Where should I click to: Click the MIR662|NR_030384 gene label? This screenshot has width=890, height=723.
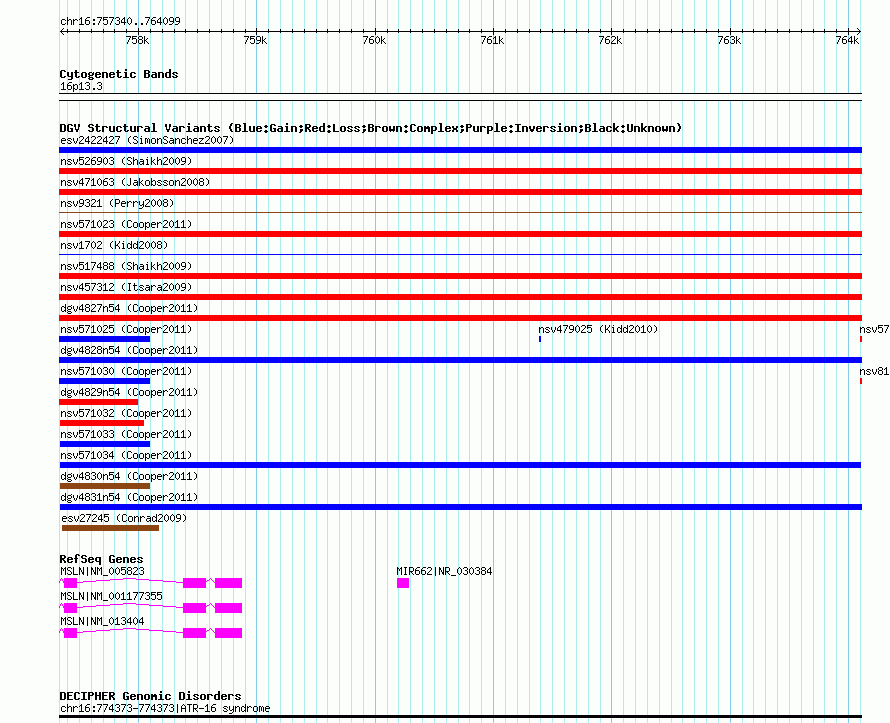pyautogui.click(x=444, y=571)
